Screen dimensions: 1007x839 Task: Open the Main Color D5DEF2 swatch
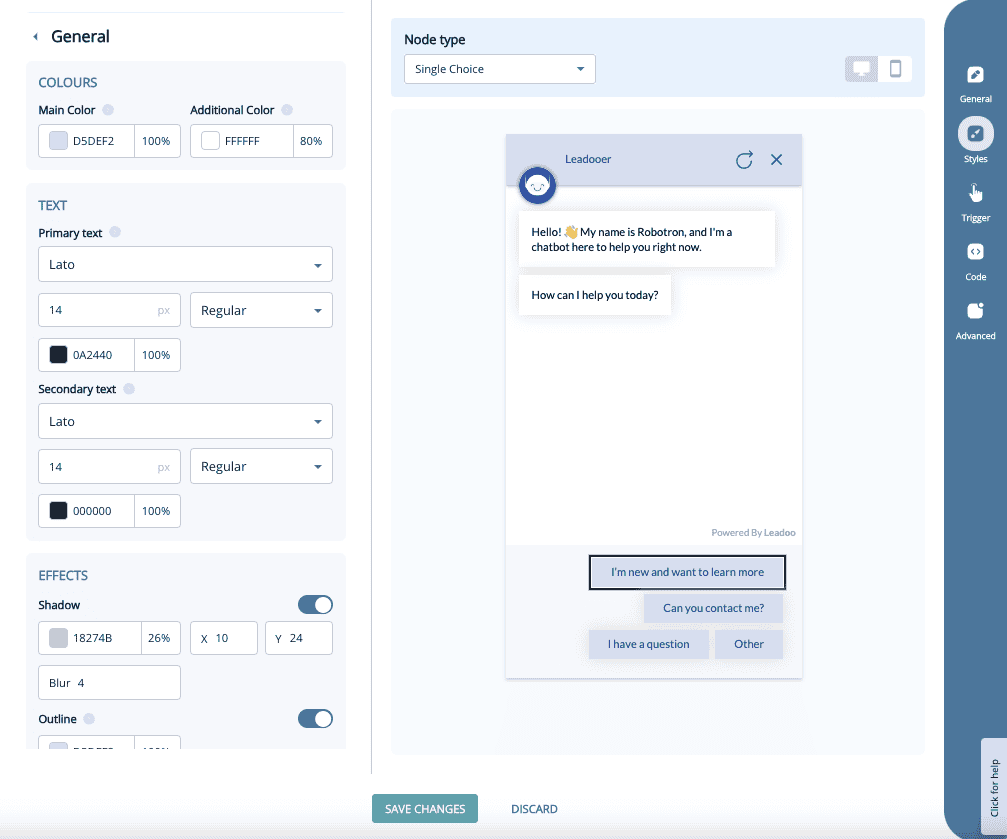[57, 141]
